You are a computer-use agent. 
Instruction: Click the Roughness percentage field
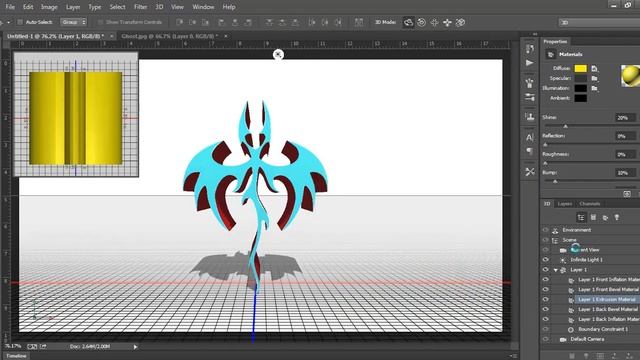coord(625,154)
